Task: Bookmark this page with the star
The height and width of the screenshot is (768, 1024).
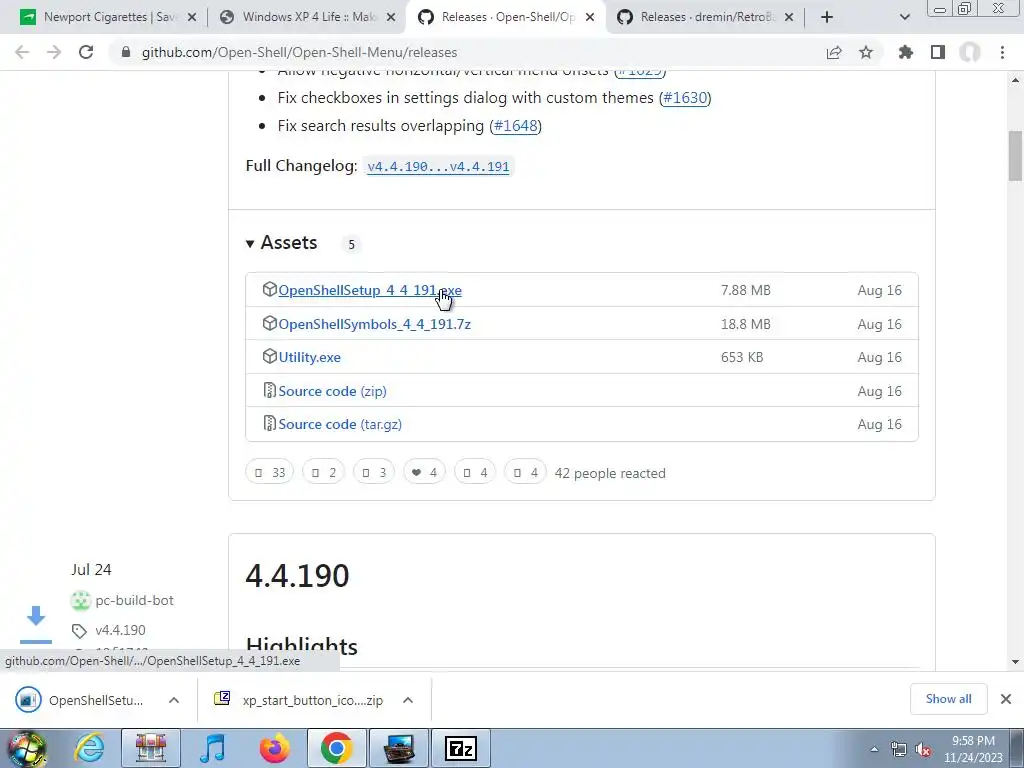Action: point(866,52)
